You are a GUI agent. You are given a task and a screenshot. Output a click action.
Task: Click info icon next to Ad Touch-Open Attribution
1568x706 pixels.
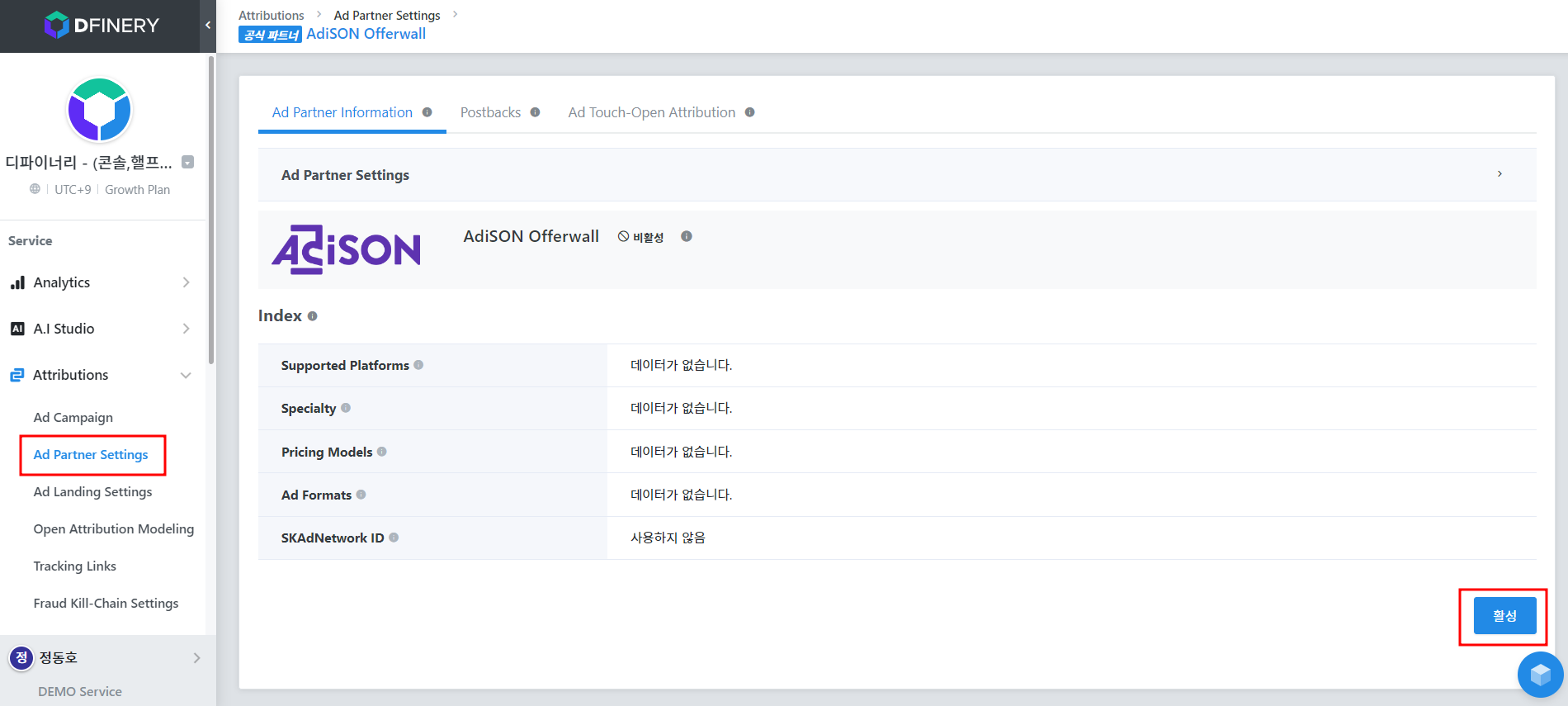(750, 112)
